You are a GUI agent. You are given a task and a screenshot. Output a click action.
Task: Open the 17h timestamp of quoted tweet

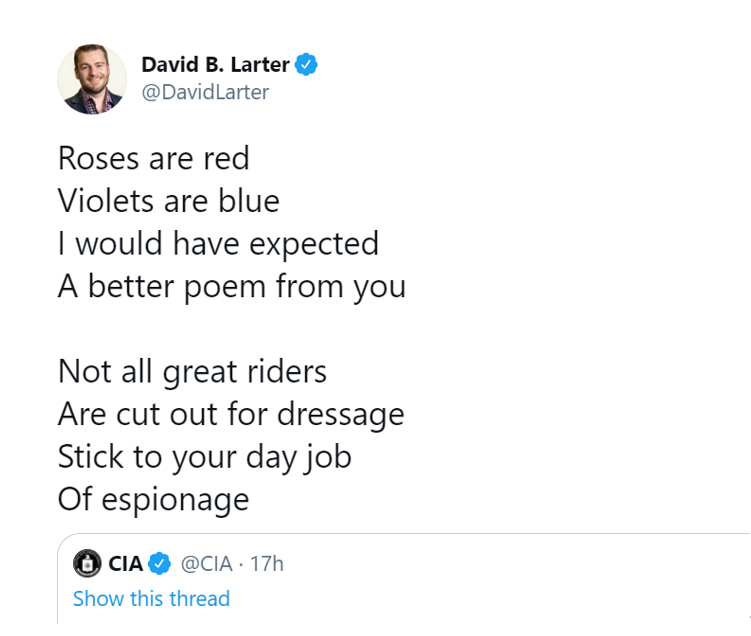(x=267, y=564)
